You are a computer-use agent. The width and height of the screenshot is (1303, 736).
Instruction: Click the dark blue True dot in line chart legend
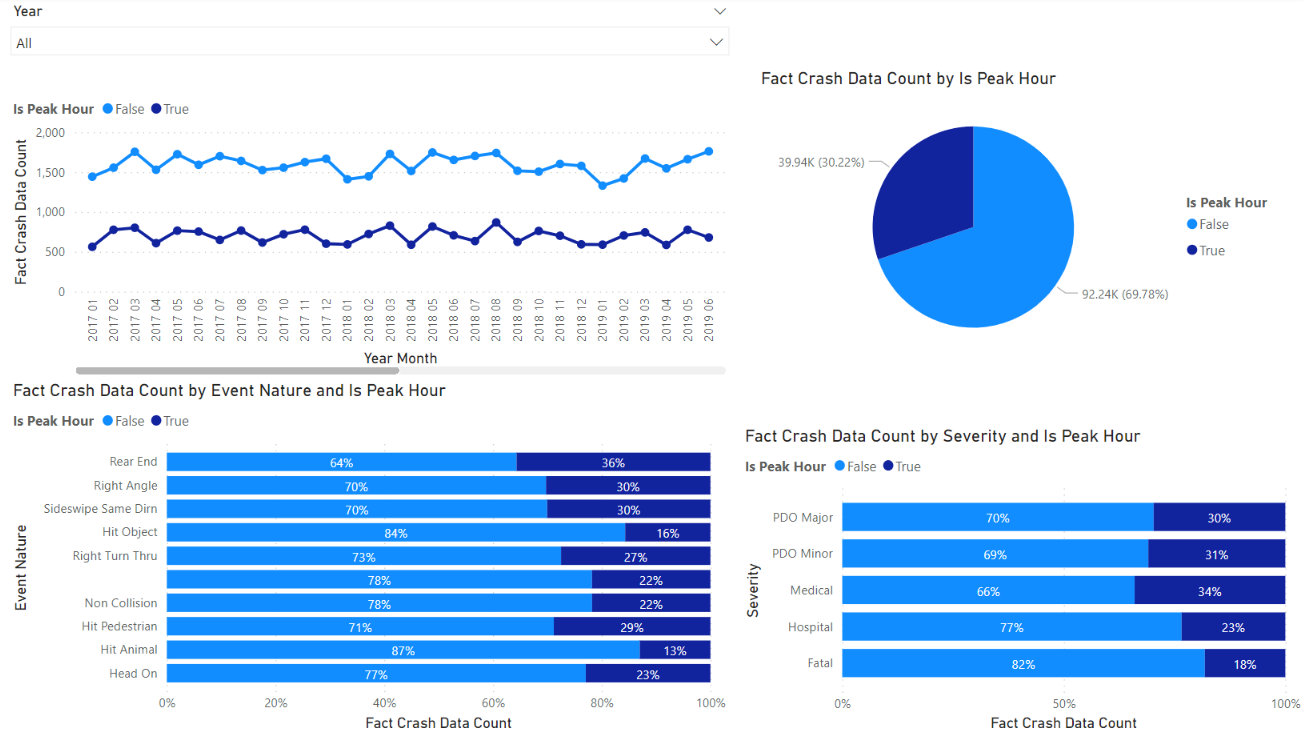[x=157, y=109]
